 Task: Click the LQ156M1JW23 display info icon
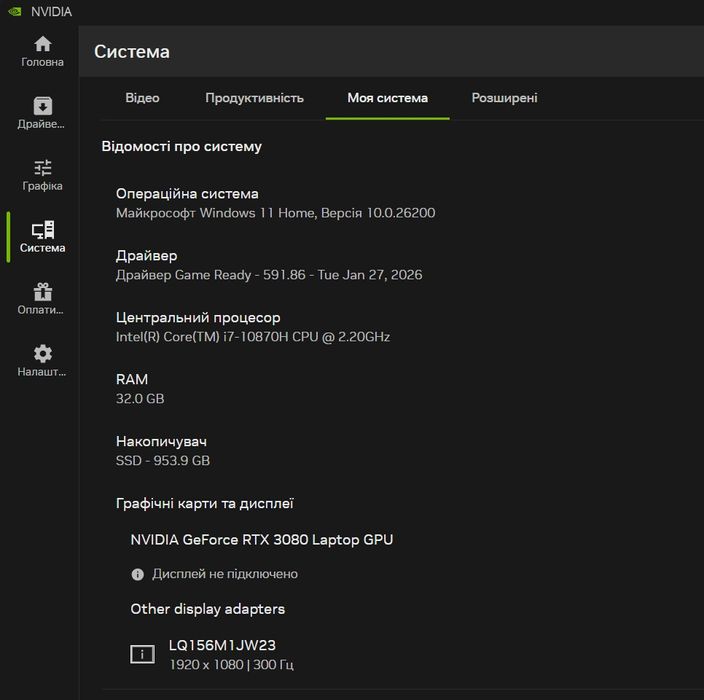(142, 654)
